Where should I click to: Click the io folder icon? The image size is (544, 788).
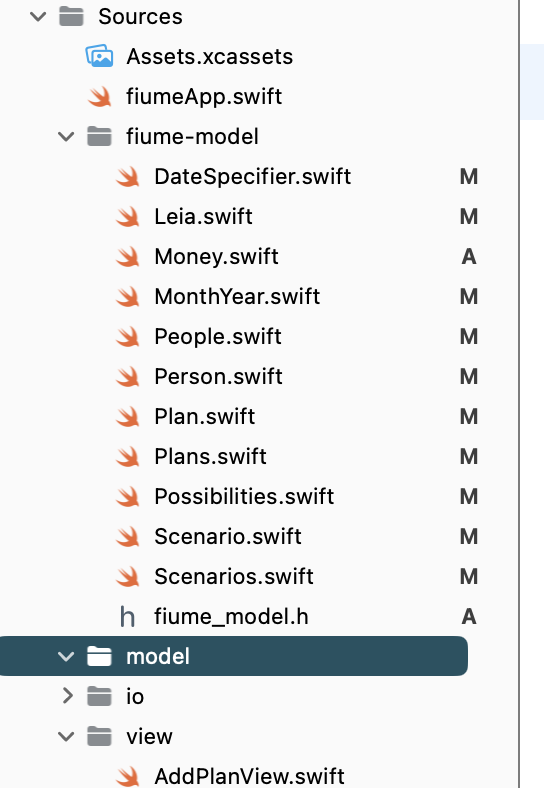[x=99, y=696]
